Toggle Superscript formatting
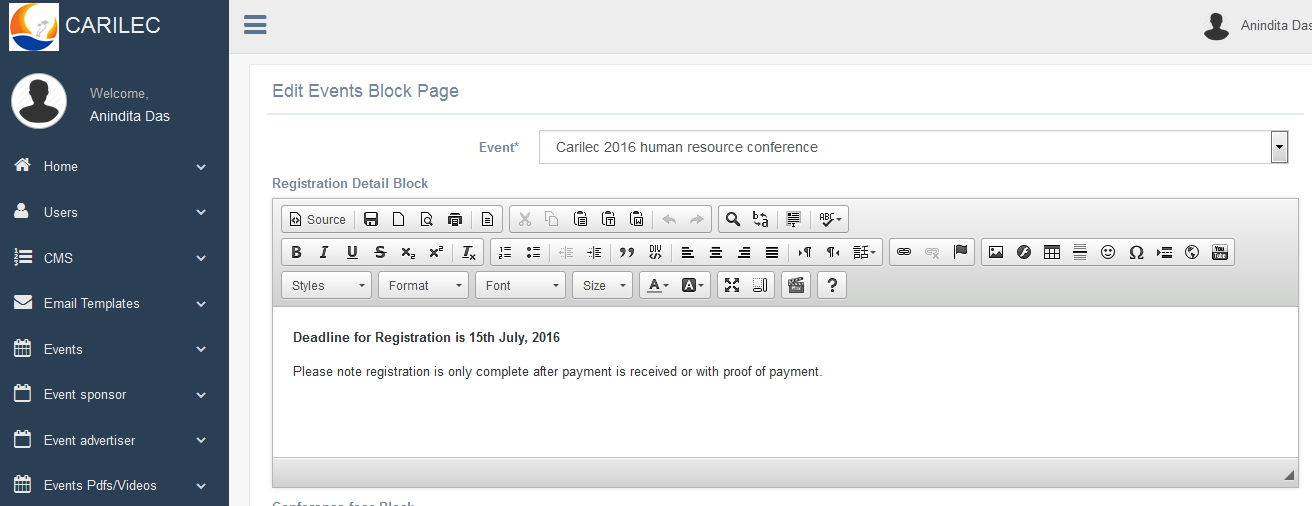Viewport: 1312px width, 506px height. coord(436,252)
